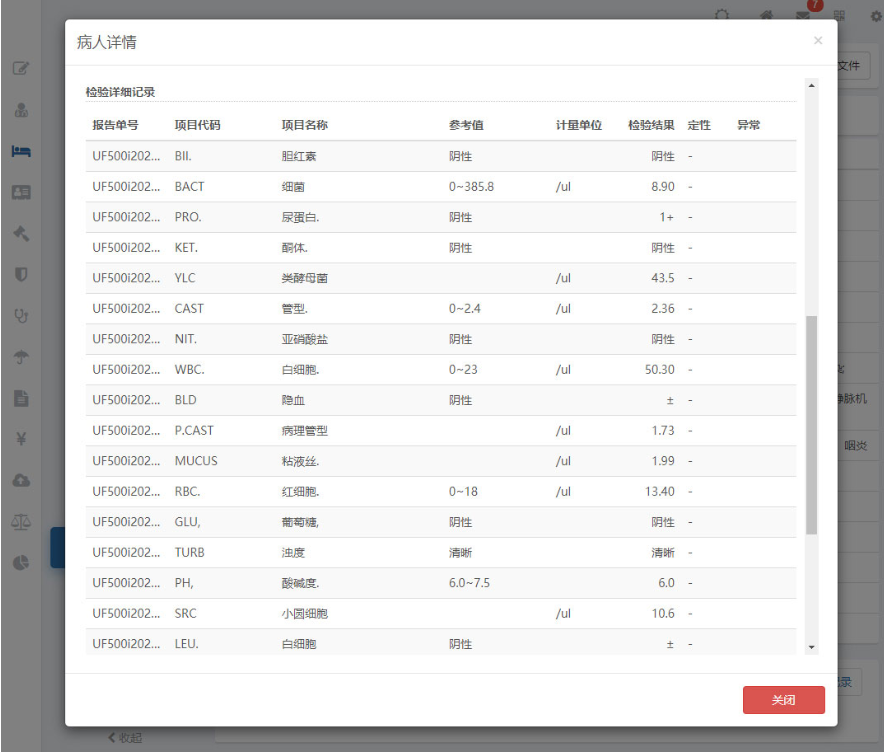Click the 异常 column header
Screen dimensions: 884x753
pyautogui.click(x=749, y=125)
